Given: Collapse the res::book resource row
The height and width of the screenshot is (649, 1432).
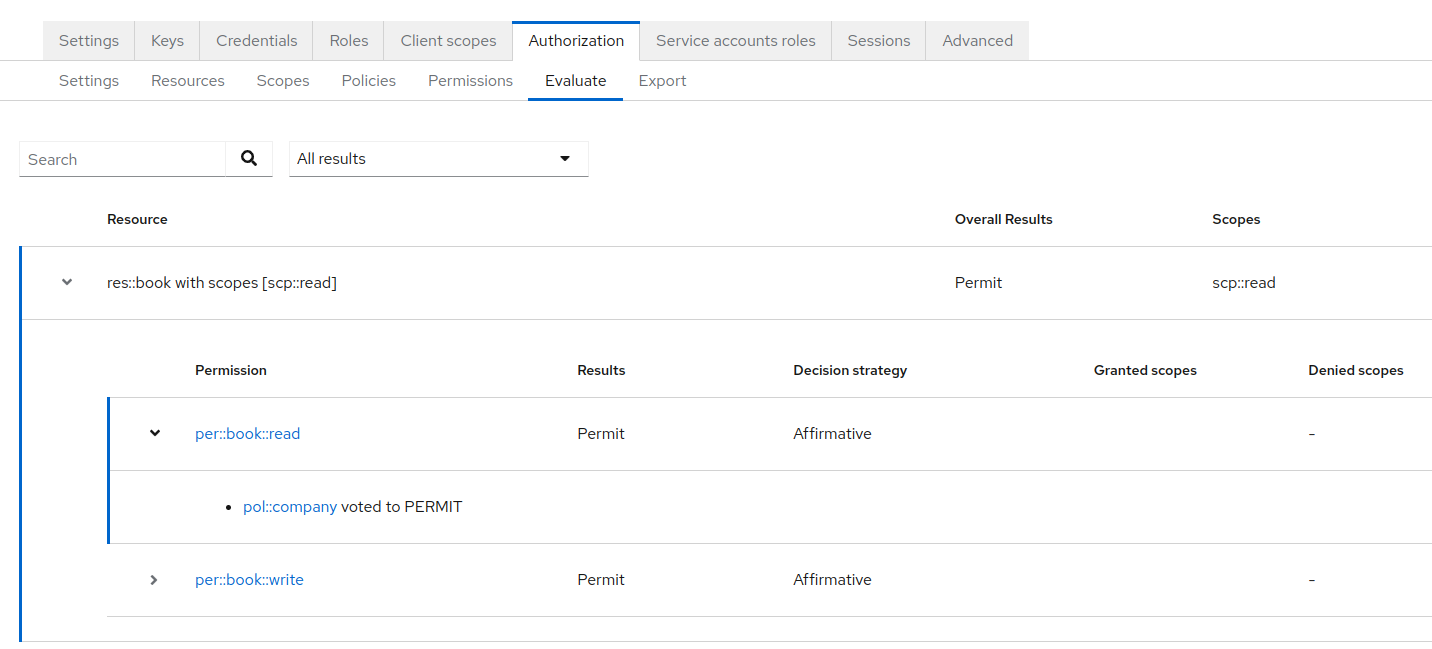Looking at the screenshot, I should coord(67,283).
